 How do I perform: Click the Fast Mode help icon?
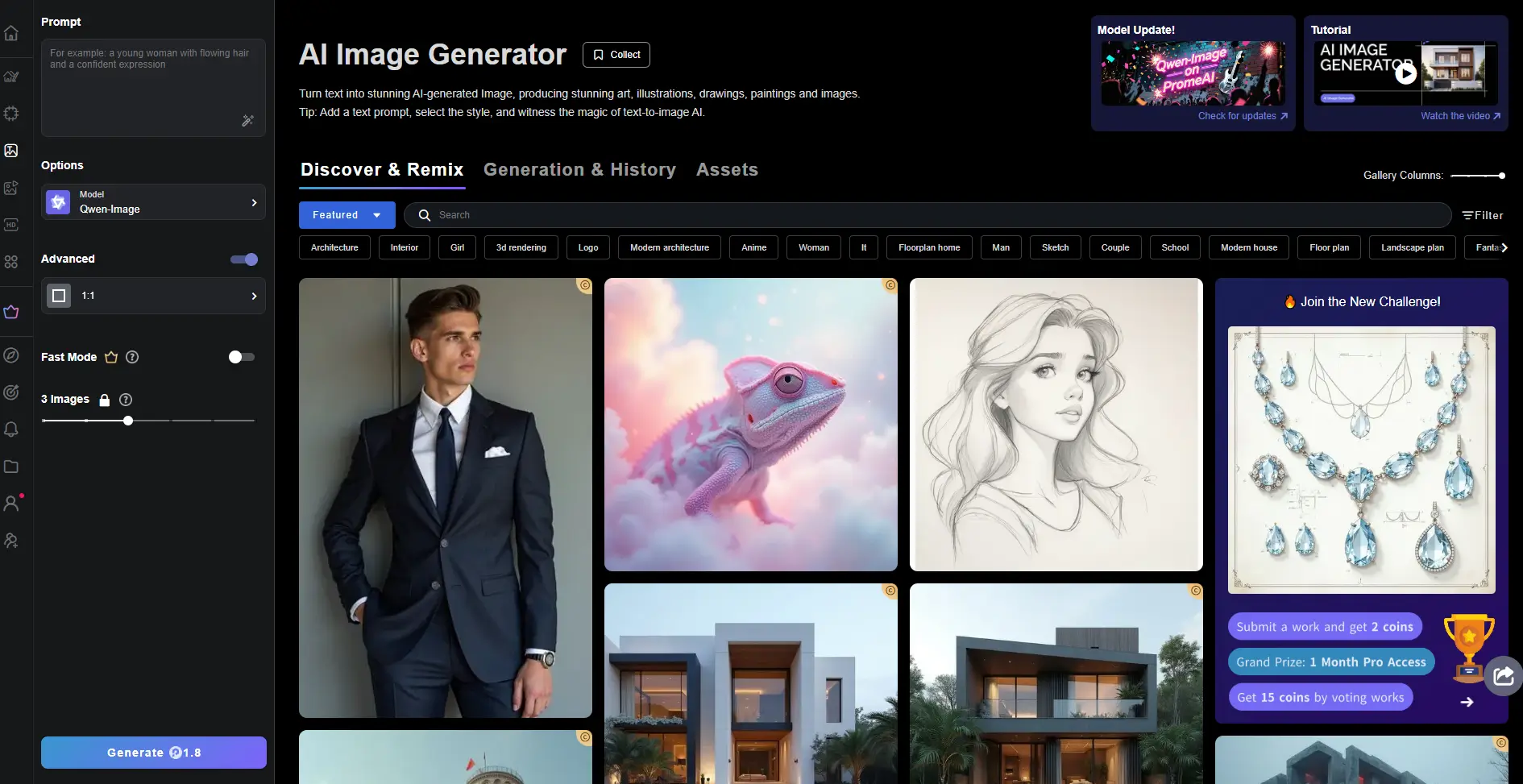[x=132, y=357]
